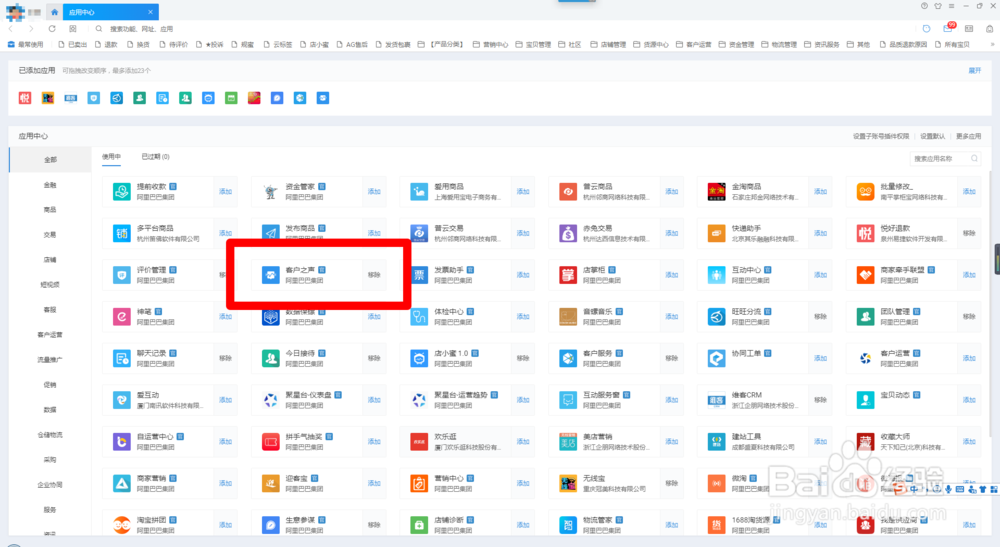This screenshot has height=547, width=1000.
Task: Open the 更多应用 link
Action: coord(969,136)
